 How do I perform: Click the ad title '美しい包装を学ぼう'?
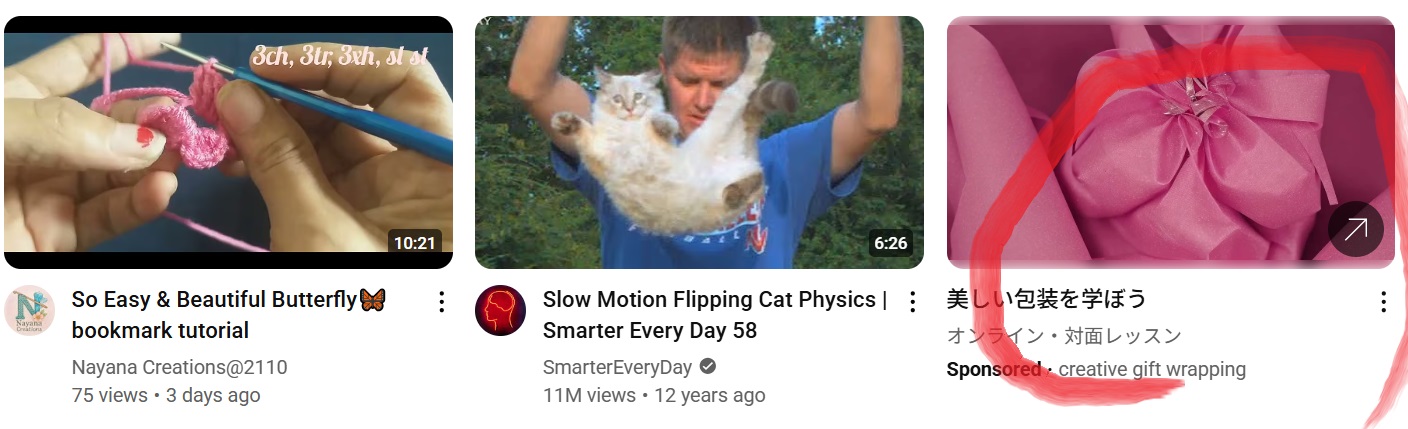pyautogui.click(x=1046, y=299)
